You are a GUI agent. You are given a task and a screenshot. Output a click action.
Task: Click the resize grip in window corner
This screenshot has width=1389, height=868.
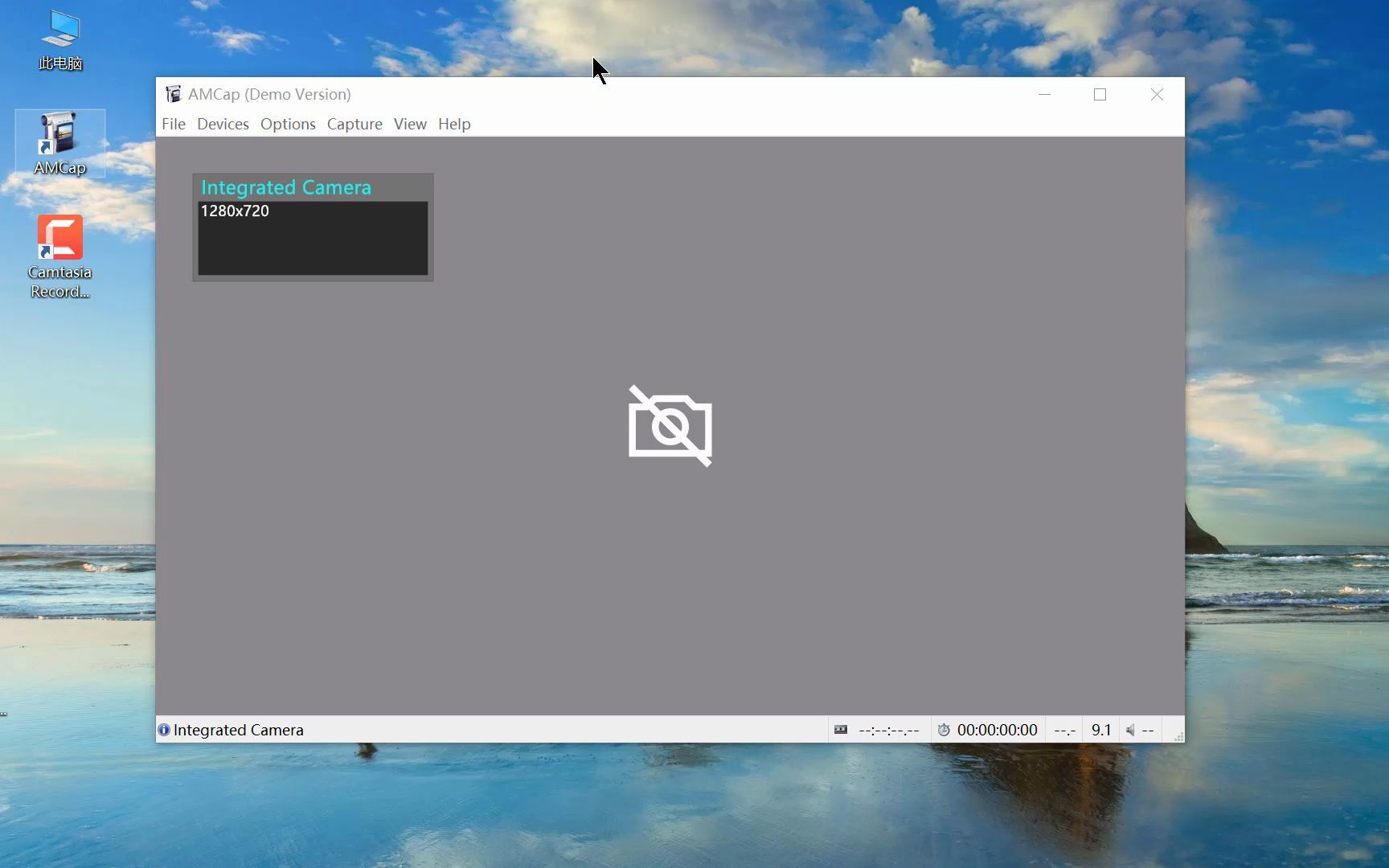(x=1178, y=736)
